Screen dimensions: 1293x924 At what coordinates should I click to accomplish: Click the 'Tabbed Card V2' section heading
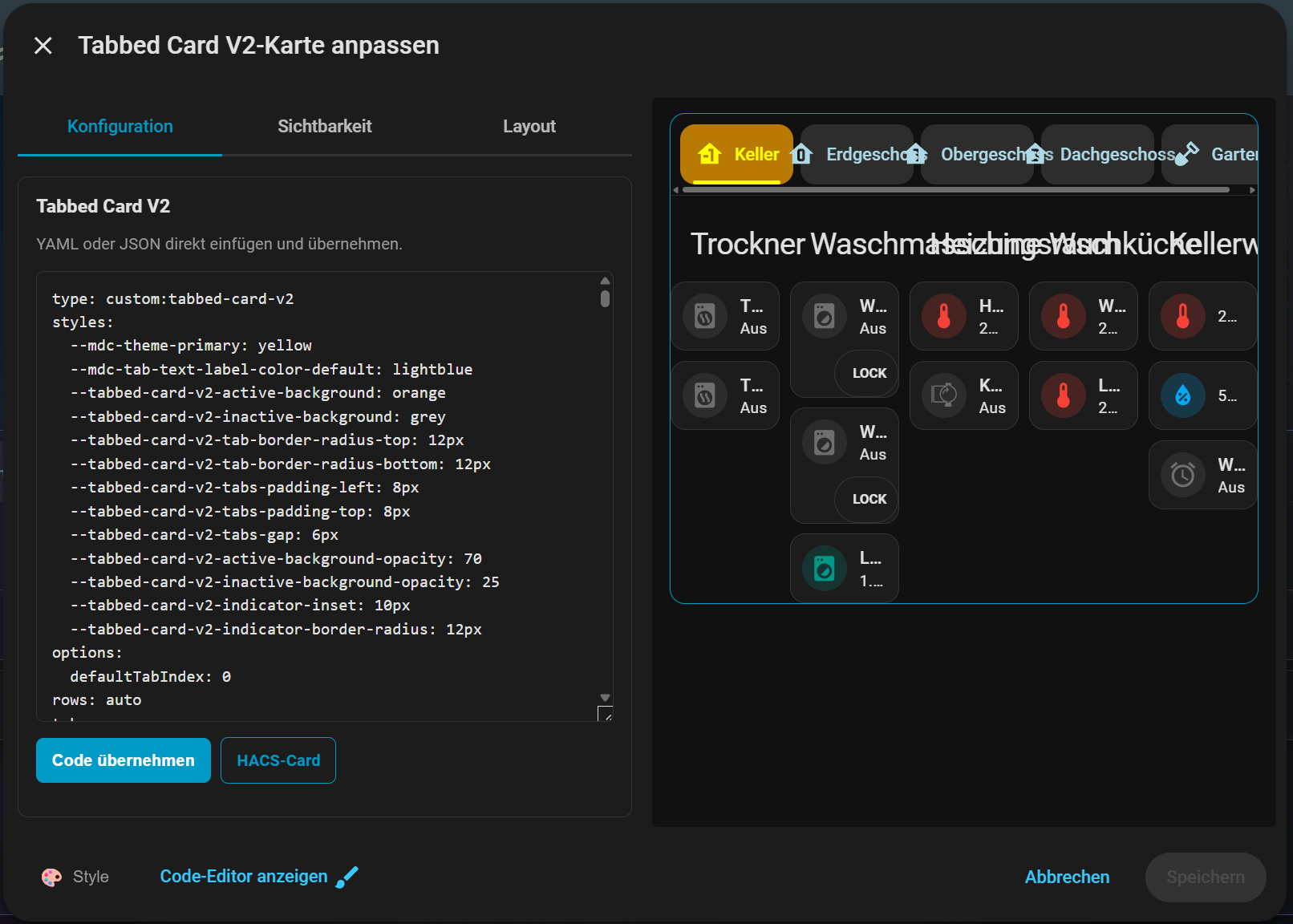coord(103,206)
